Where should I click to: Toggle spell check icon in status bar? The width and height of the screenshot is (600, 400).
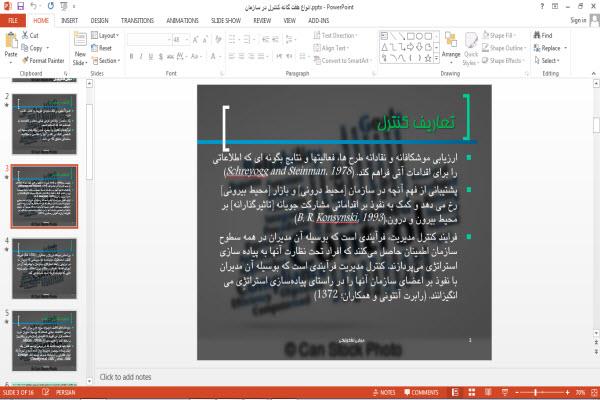point(46,392)
